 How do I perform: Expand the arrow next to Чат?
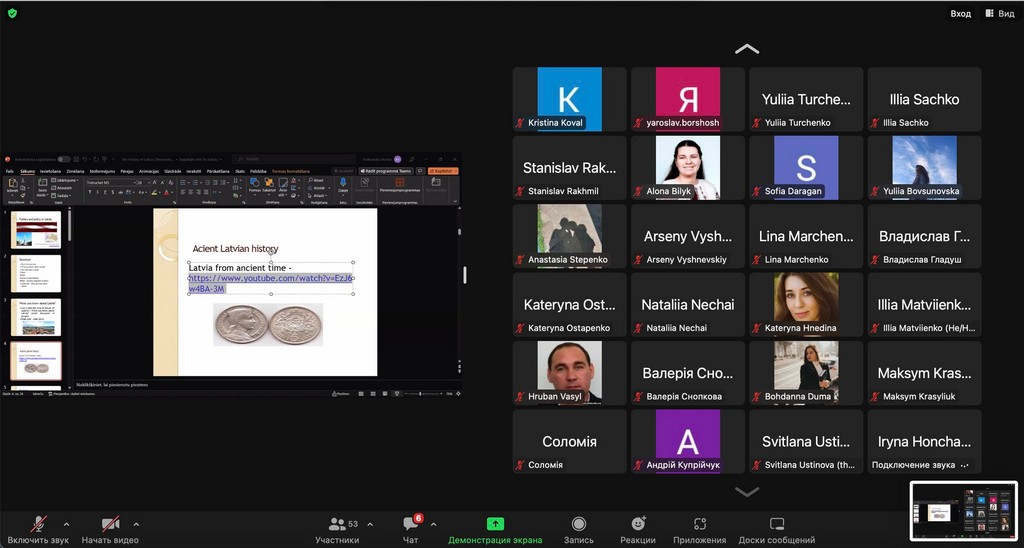point(433,524)
